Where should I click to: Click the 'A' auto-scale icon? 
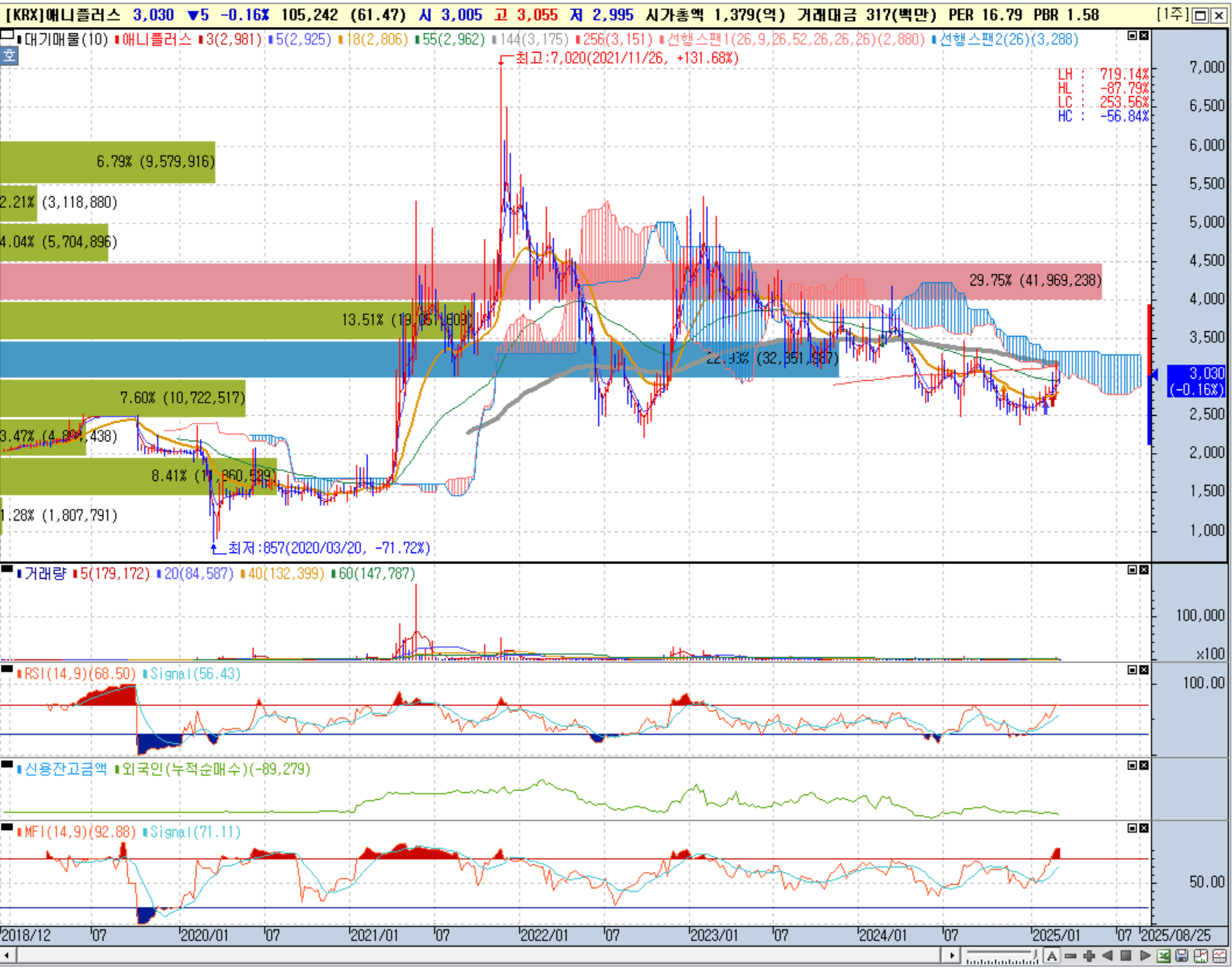tap(1052, 956)
